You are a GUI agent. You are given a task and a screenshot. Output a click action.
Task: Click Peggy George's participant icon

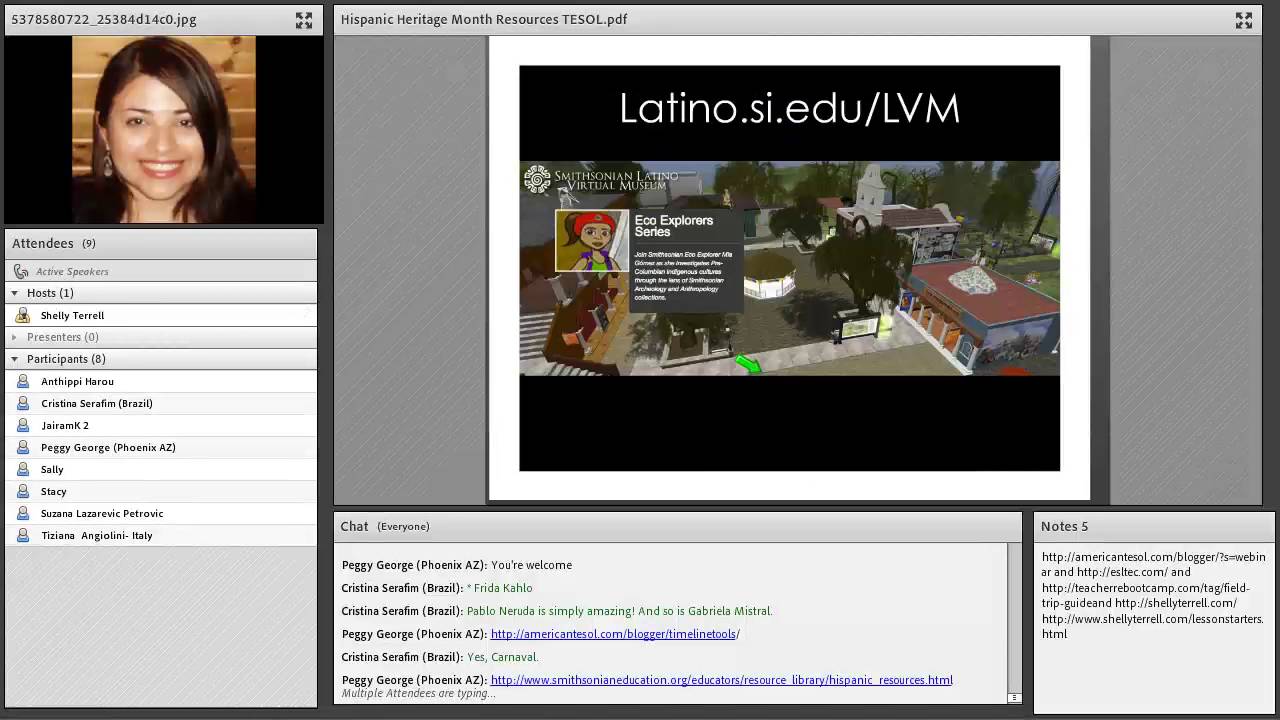(x=22, y=447)
